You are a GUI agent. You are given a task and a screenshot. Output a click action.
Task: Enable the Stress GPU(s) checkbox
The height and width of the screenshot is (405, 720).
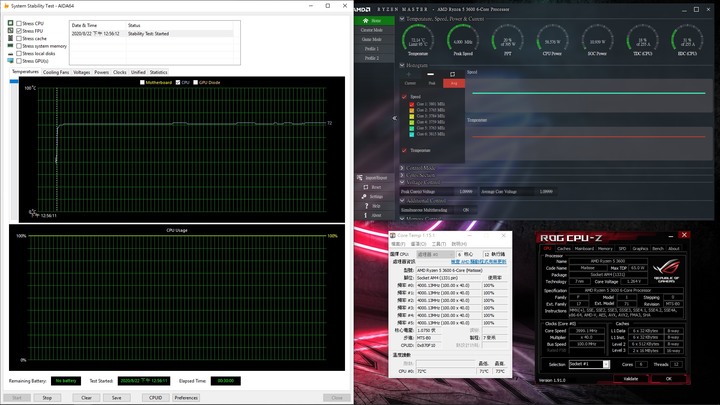tap(19, 61)
